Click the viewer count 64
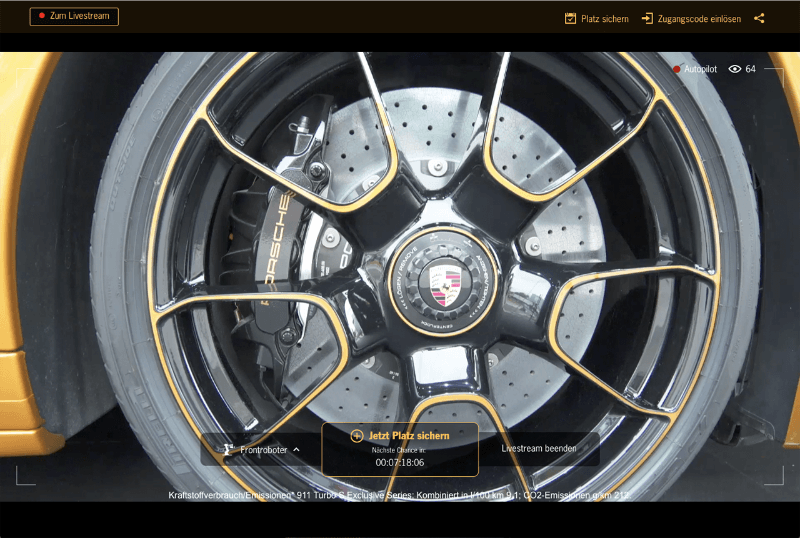 click(x=751, y=69)
